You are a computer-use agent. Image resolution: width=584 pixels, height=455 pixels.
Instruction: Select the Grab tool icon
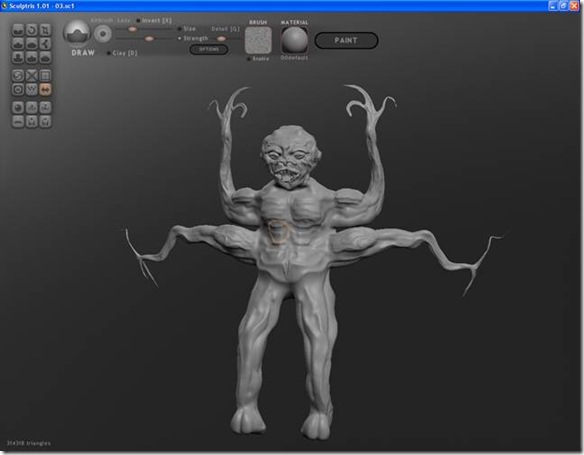point(45,44)
